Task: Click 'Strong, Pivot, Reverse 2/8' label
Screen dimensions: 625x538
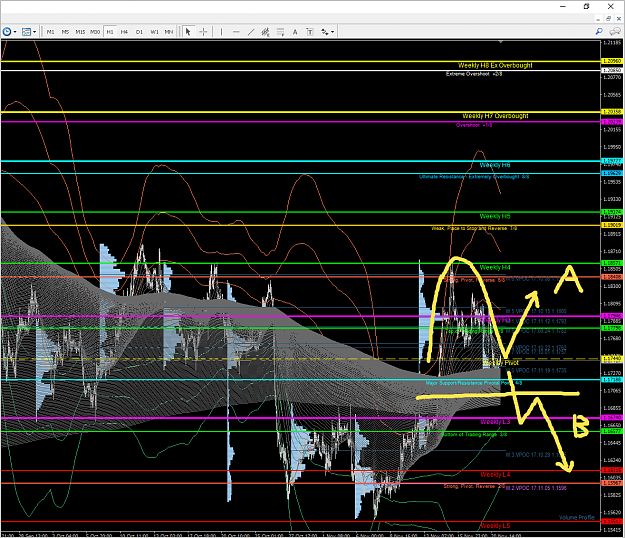Action: pos(474,486)
